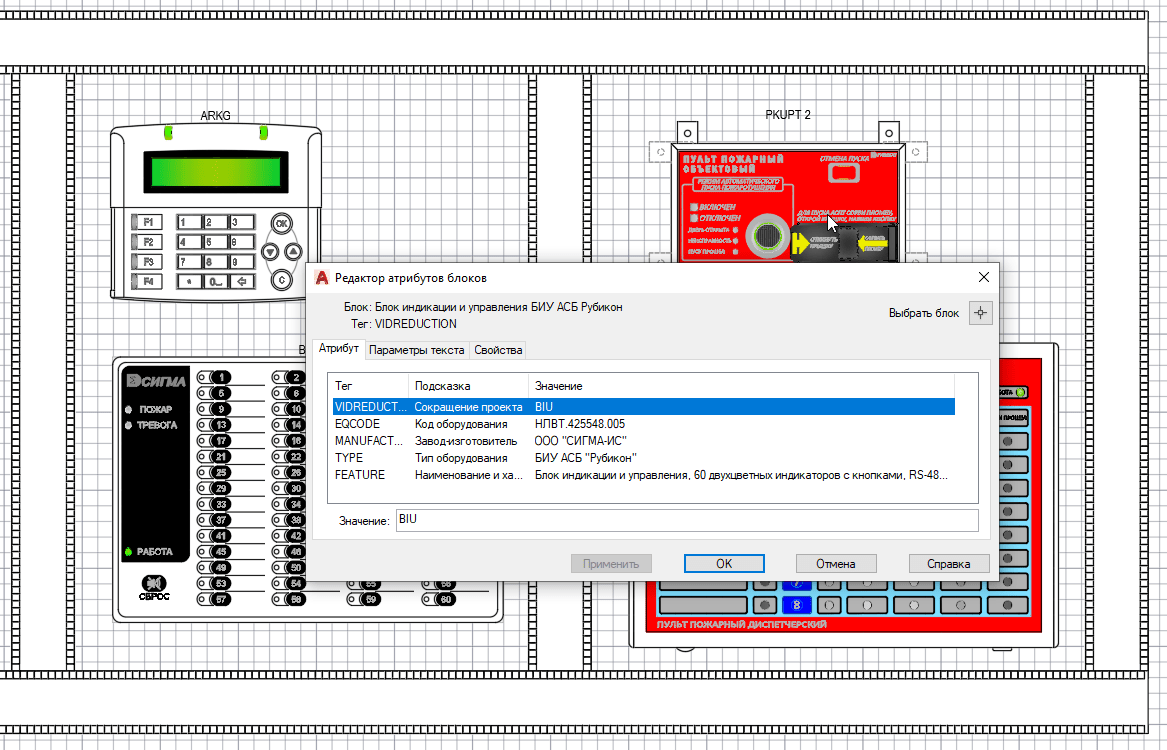Screen dimensions: 1167x750
Task: Click the left green LED on ARKG
Action: pyautogui.click(x=169, y=133)
